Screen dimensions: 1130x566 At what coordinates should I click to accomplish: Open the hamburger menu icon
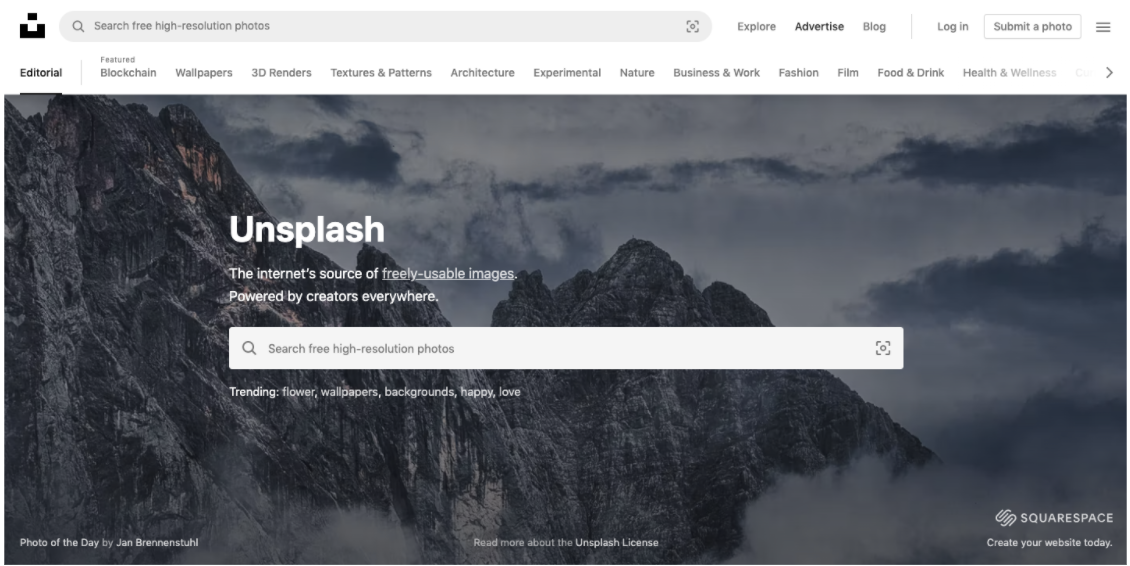(x=1103, y=27)
